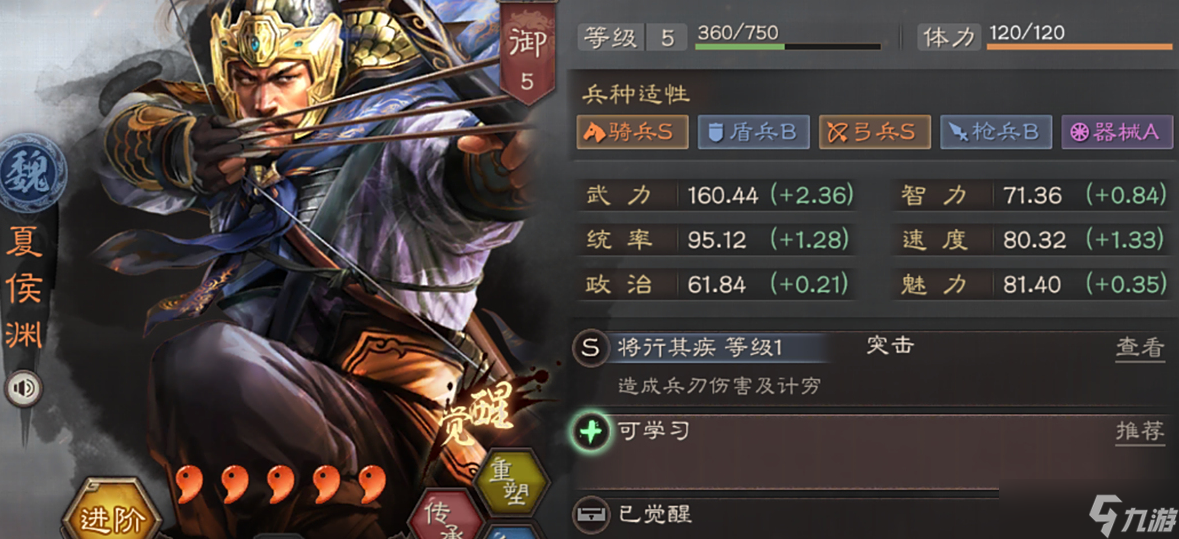Image resolution: width=1179 pixels, height=539 pixels.
Task: Open 推荐 skill recommendations
Action: click(1140, 432)
